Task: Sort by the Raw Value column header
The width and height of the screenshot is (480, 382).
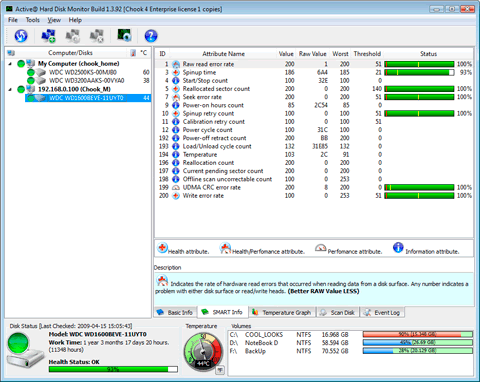Action: point(312,54)
